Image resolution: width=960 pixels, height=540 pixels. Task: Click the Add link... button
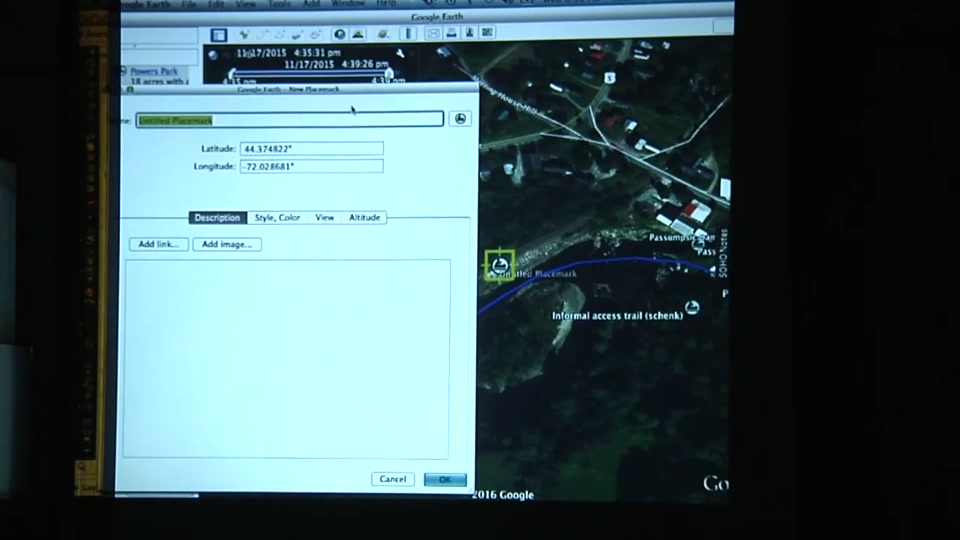(x=159, y=244)
